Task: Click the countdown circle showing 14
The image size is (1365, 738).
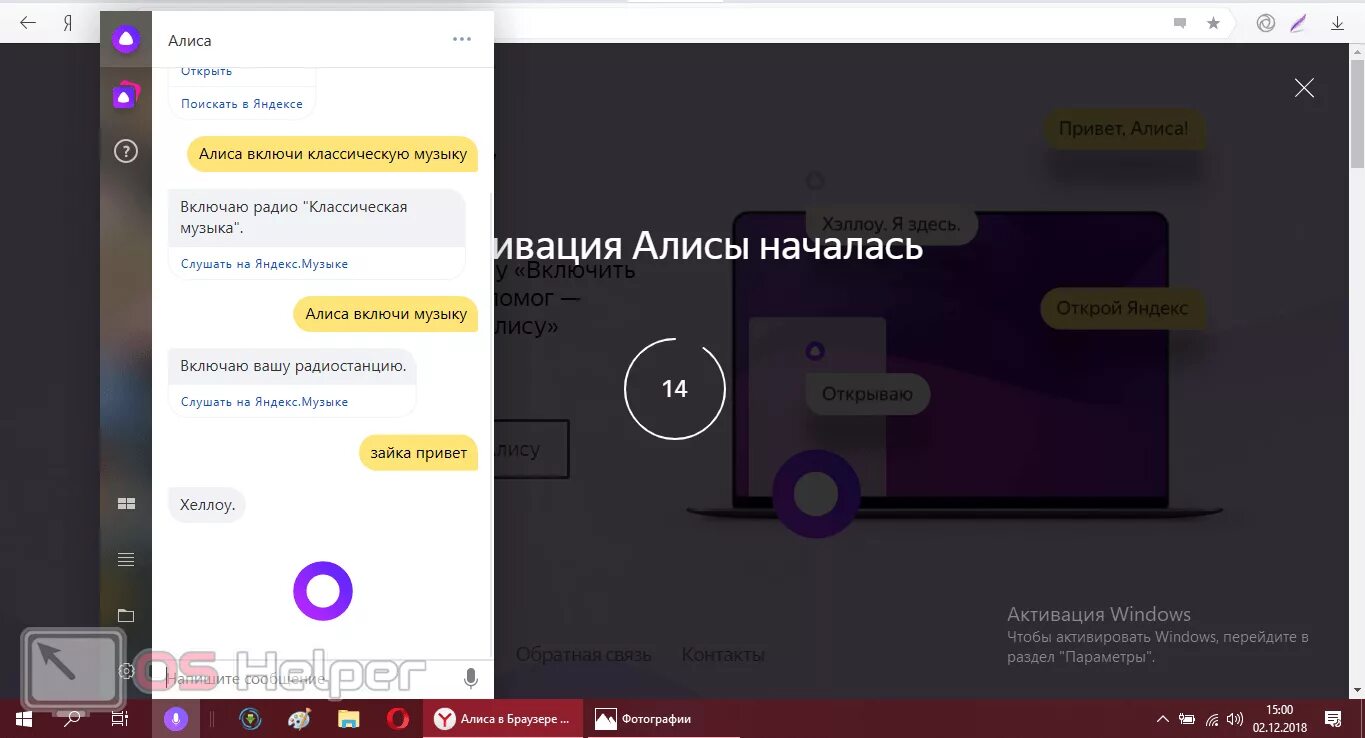Action: pyautogui.click(x=674, y=389)
